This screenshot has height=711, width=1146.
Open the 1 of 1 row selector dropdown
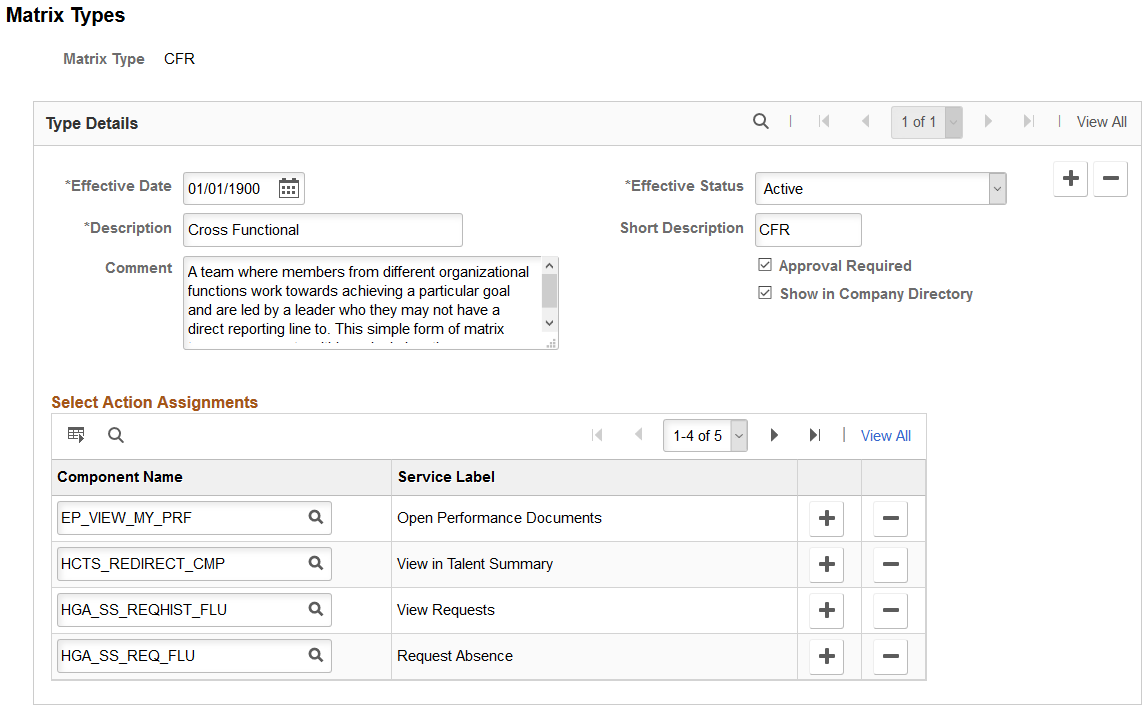point(926,122)
